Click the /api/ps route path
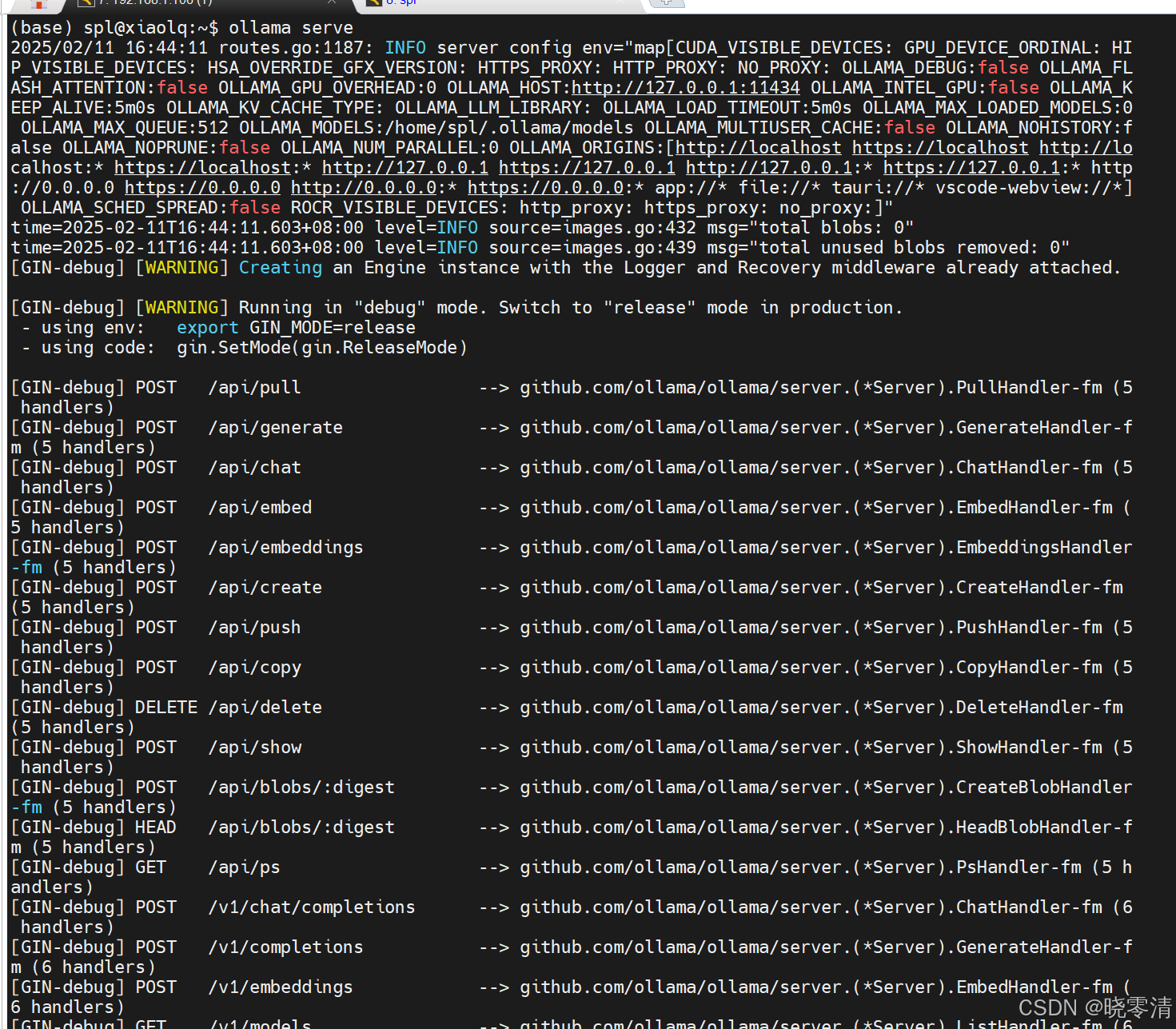 [244, 867]
